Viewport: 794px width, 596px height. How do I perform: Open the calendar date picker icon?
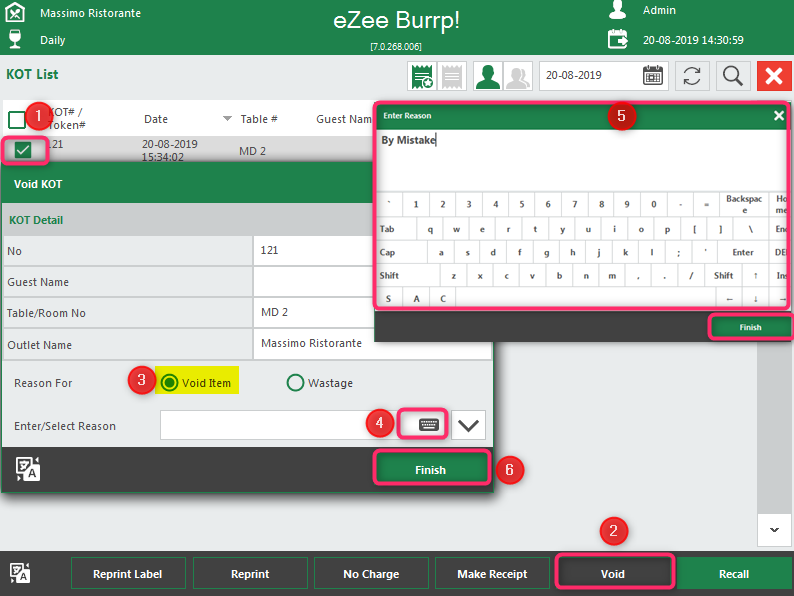point(653,76)
